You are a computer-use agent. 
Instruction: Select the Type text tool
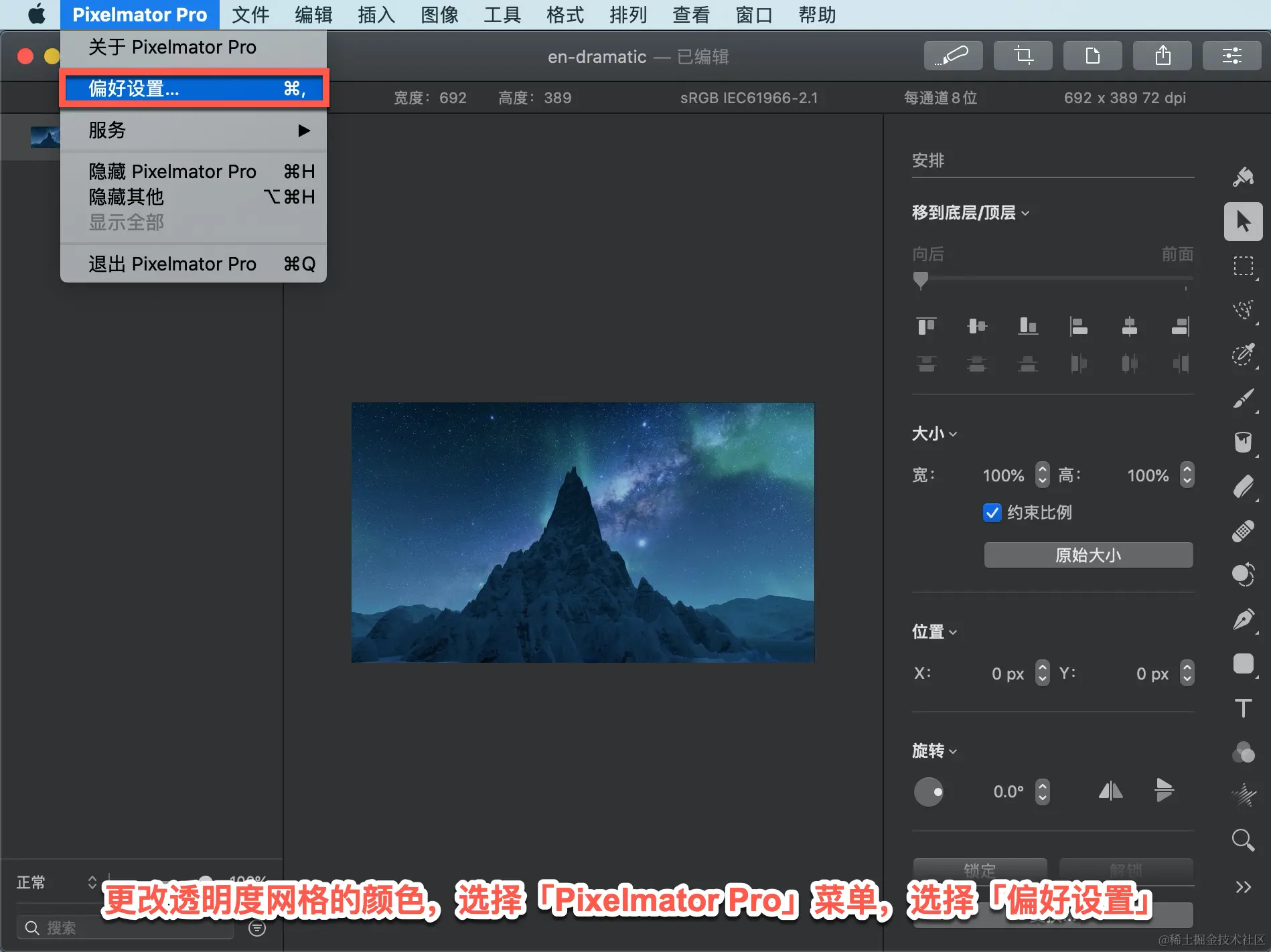tap(1244, 708)
